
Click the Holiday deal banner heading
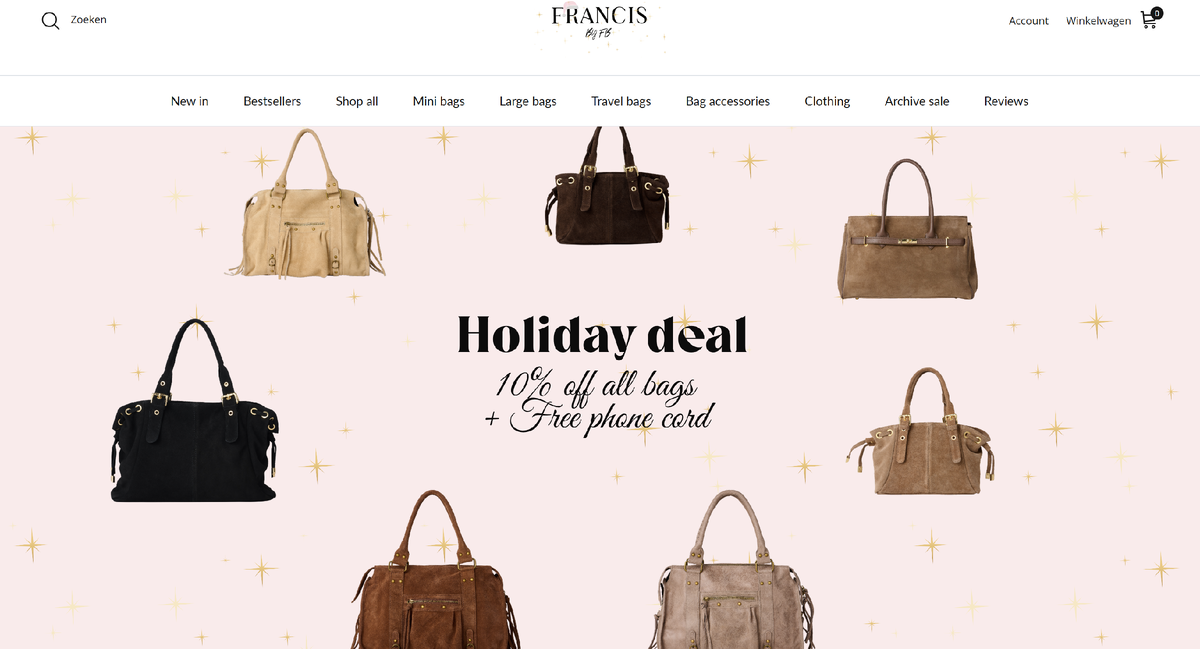point(602,336)
